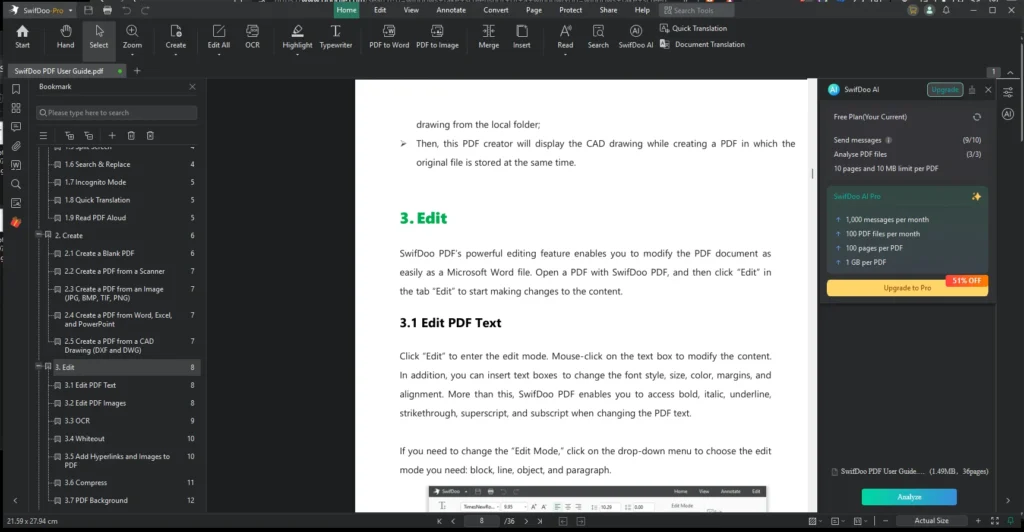
Task: Click the print icon in title bar
Action: click(107, 10)
